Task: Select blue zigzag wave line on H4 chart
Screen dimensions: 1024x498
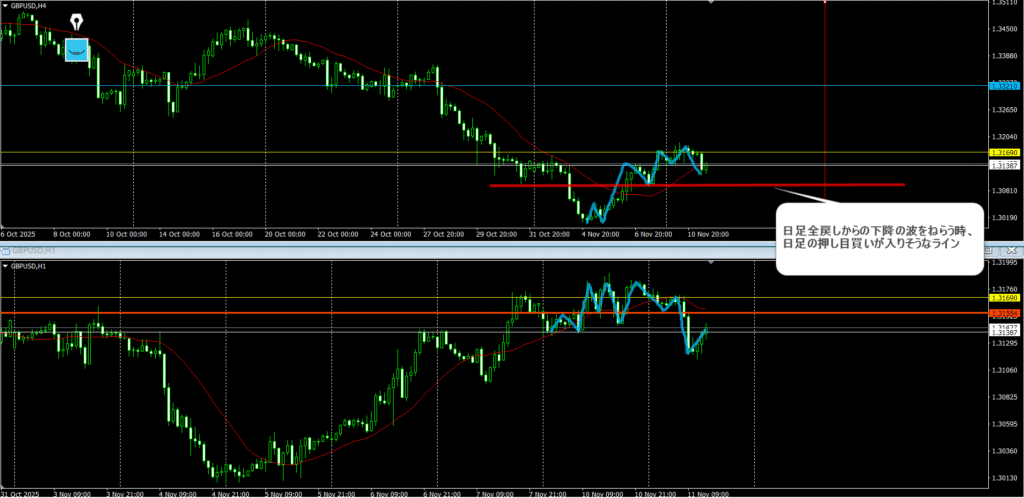Action: click(x=640, y=168)
